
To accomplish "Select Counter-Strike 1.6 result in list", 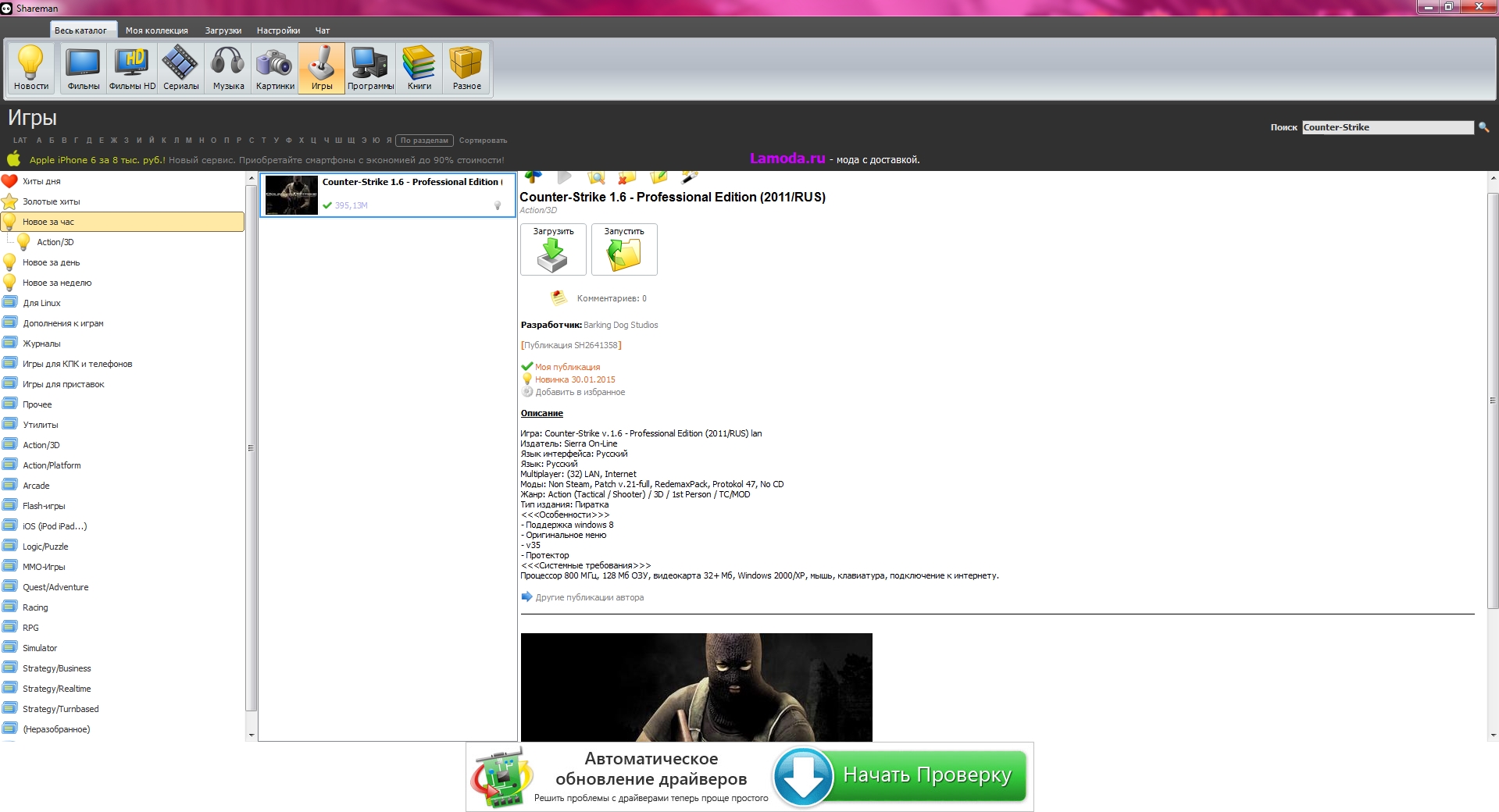I will point(387,194).
